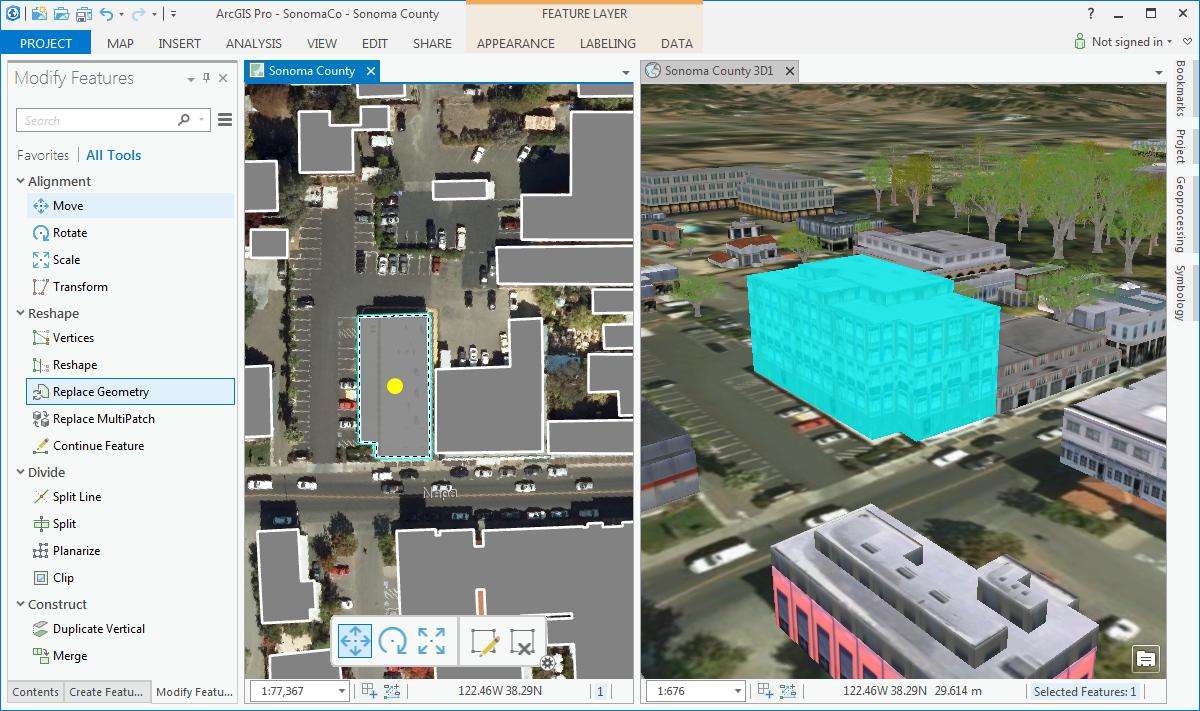Collapse the Reshape section
The image size is (1200, 711).
pyautogui.click(x=21, y=313)
